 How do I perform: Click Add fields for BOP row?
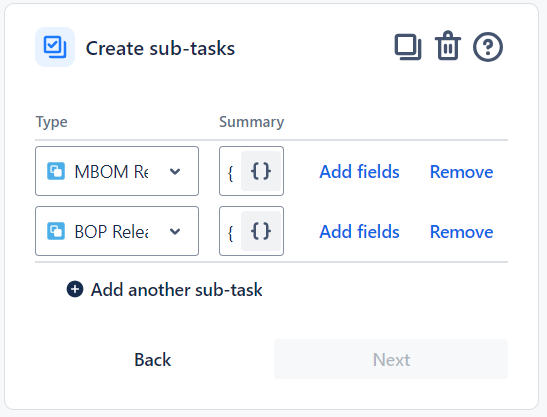point(359,231)
